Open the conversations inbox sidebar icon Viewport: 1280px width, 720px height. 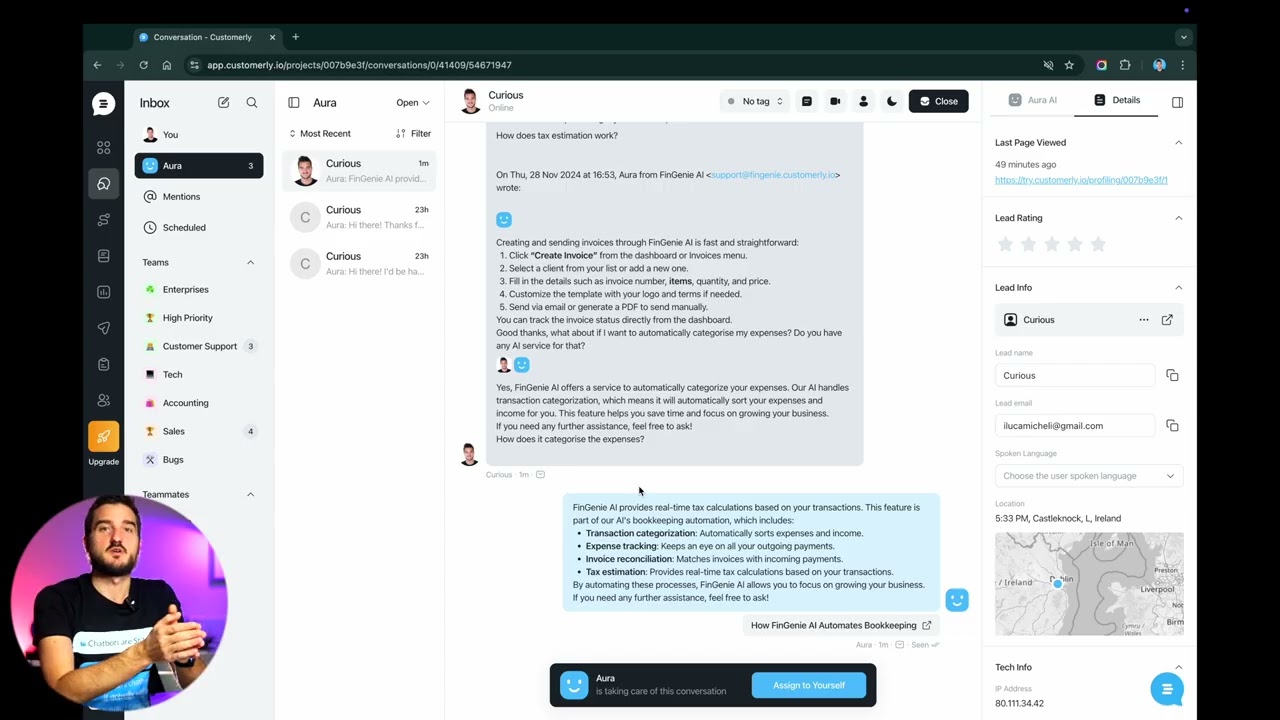pos(103,183)
